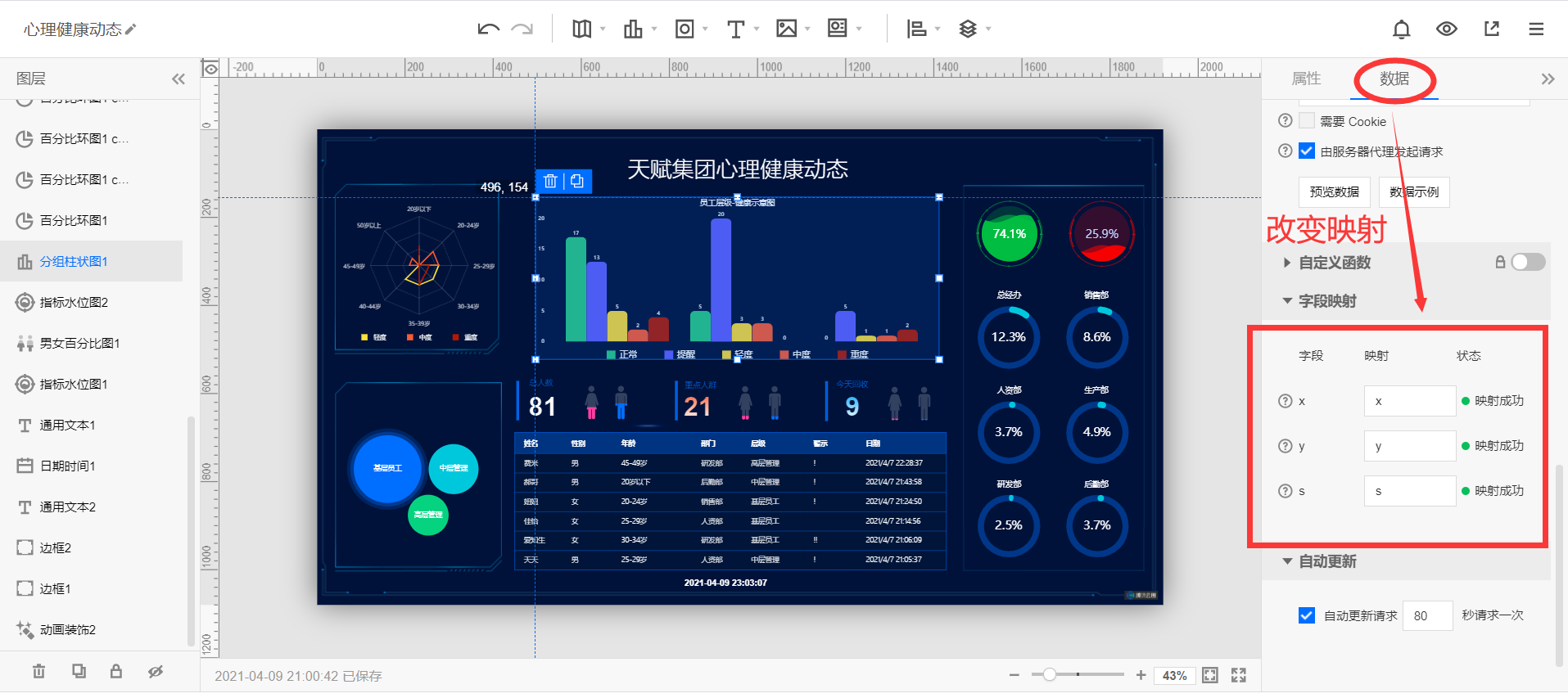Collapse the 字段映射 section
1568x698 pixels.
[1287, 301]
